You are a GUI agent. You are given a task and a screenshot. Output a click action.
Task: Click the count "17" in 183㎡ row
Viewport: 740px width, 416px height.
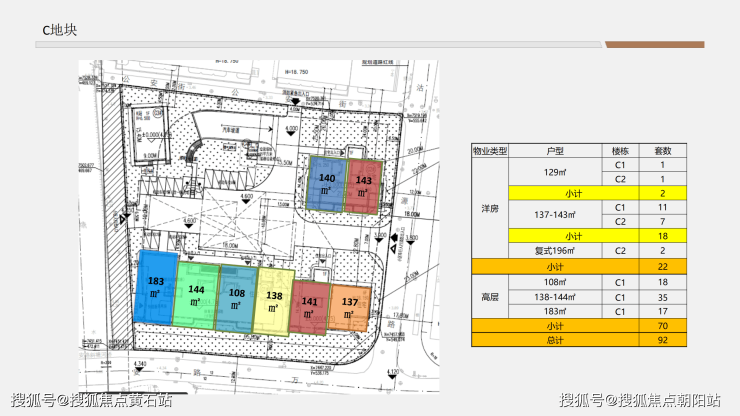[663, 312]
